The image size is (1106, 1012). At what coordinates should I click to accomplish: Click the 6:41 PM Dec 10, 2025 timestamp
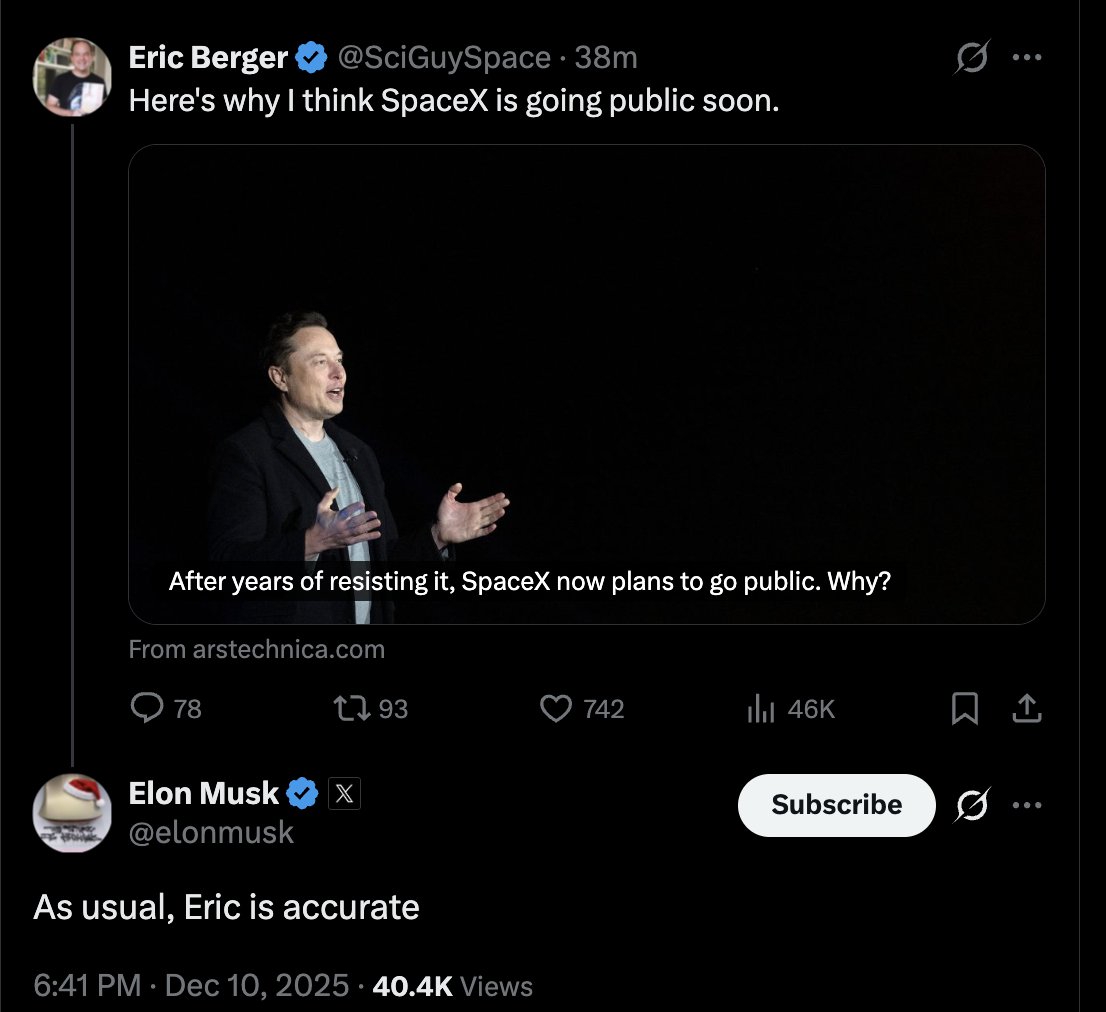tap(191, 986)
